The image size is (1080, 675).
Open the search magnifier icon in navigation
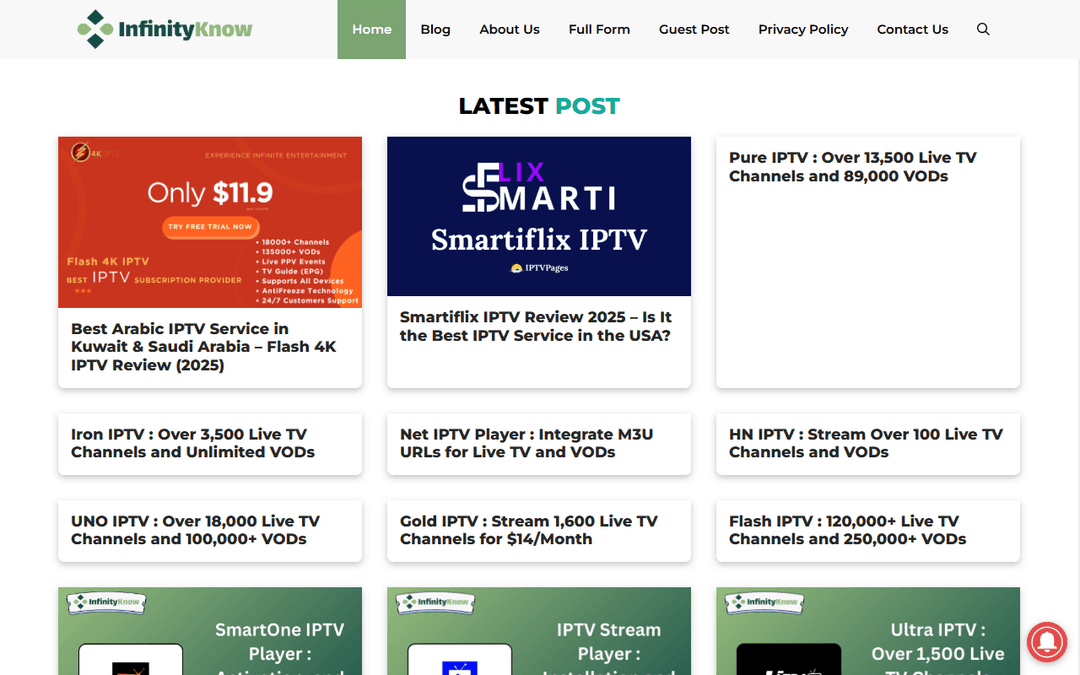point(983,29)
